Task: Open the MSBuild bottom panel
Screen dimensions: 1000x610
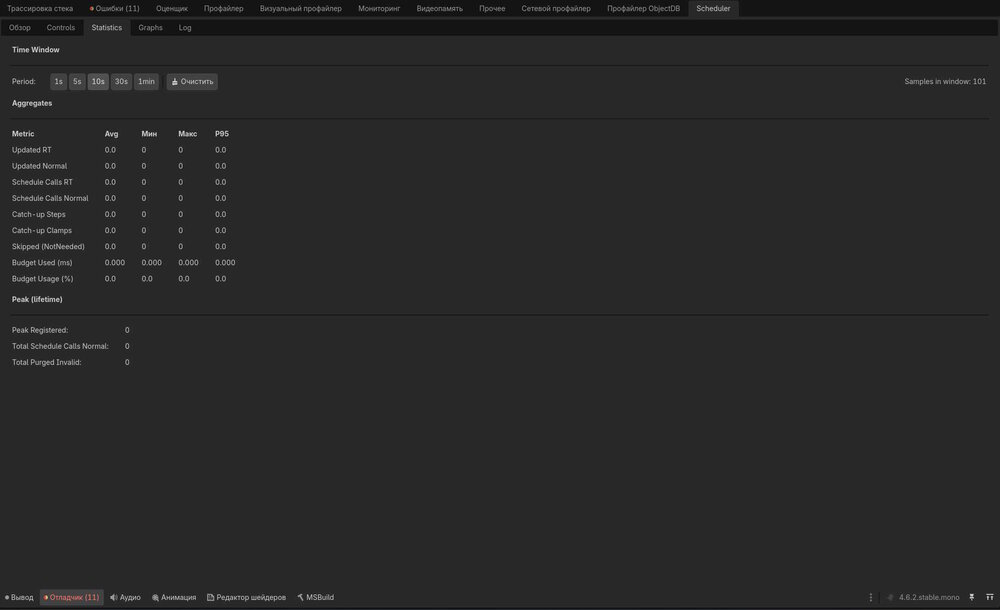Action: coord(316,597)
